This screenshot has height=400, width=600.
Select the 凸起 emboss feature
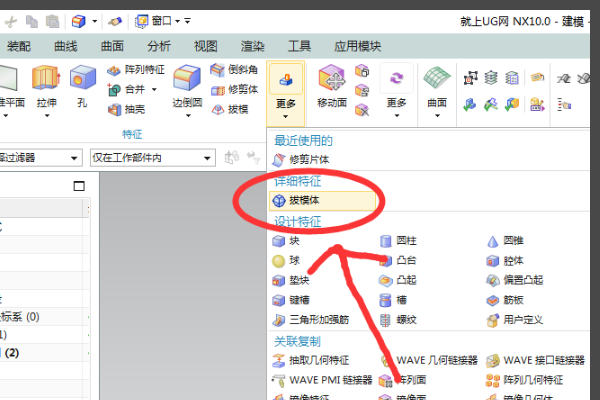[x=398, y=281]
